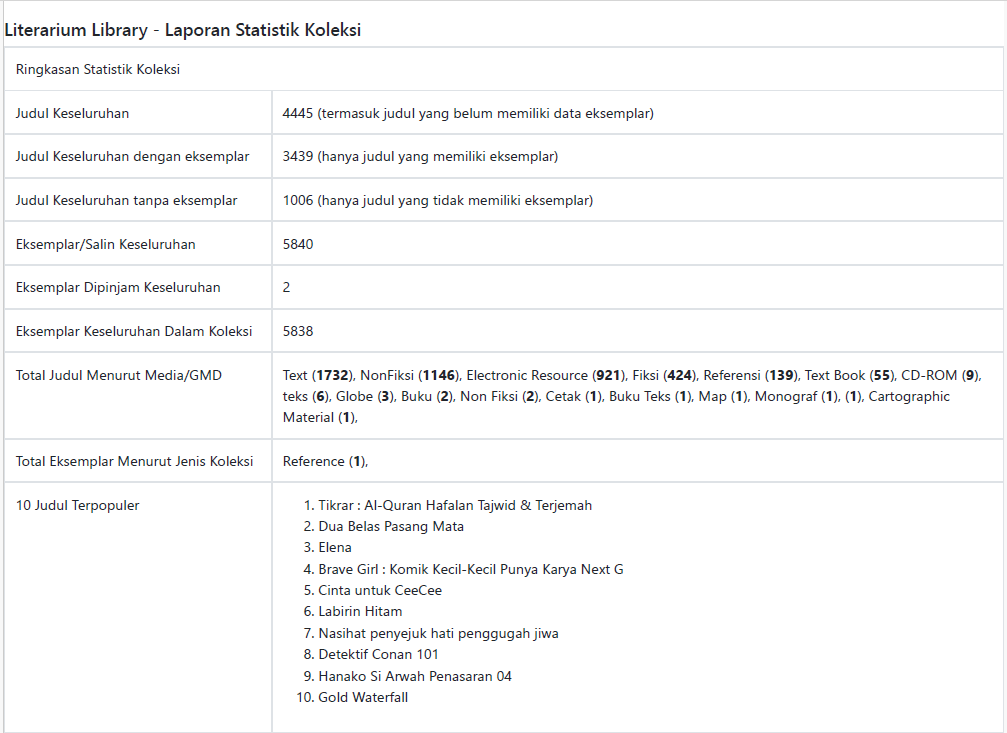
Task: Click the 'Eksemplar Dipinjam Keseluruhan' label
Action: 118,287
